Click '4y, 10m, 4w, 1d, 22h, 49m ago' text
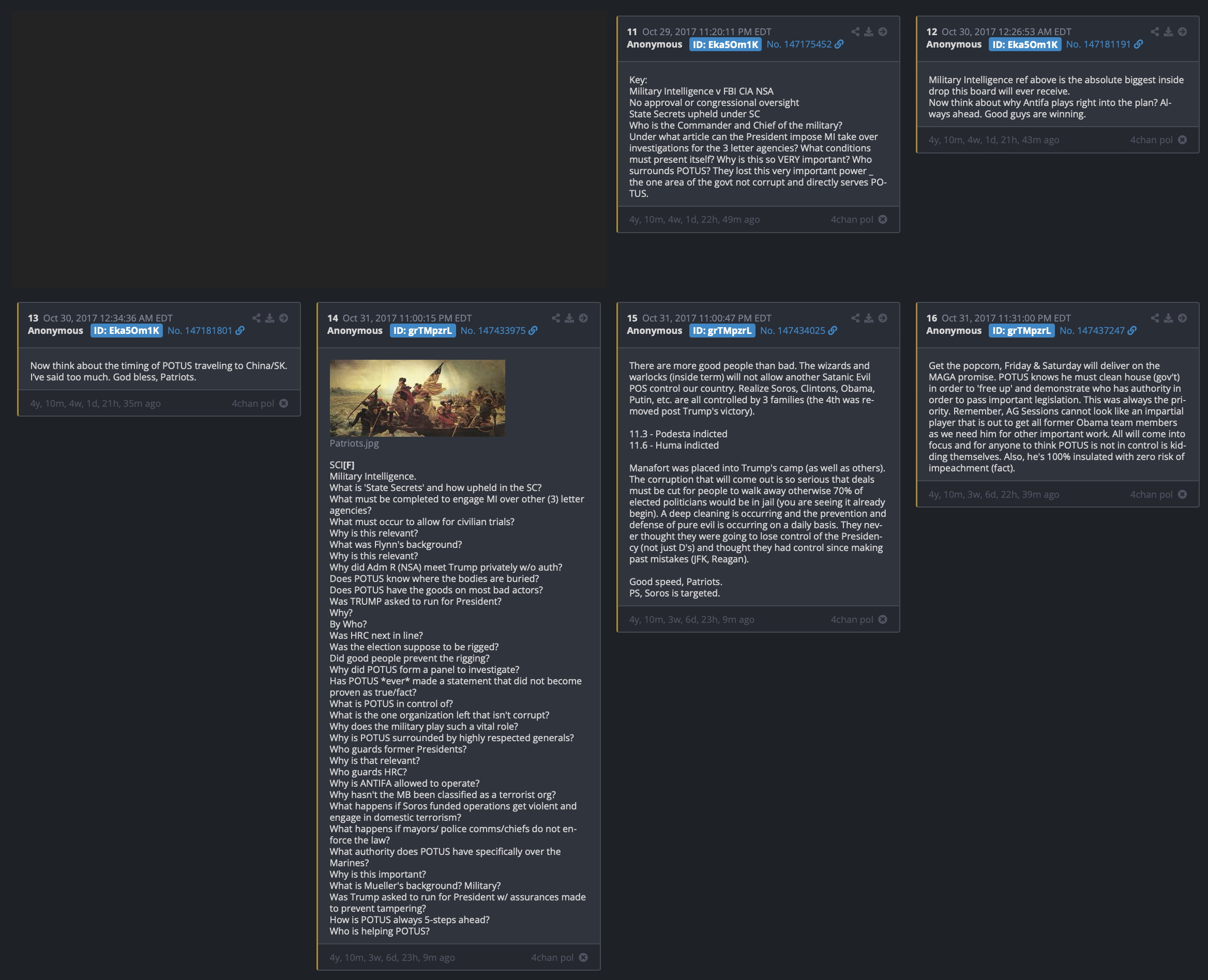The height and width of the screenshot is (980, 1208). (x=694, y=219)
